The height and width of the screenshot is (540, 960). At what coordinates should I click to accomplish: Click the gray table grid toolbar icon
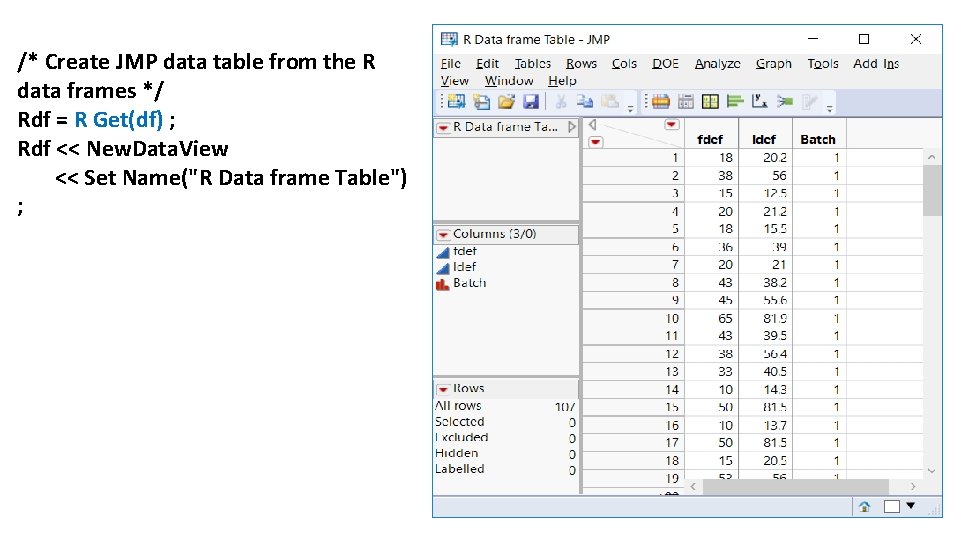click(x=686, y=102)
